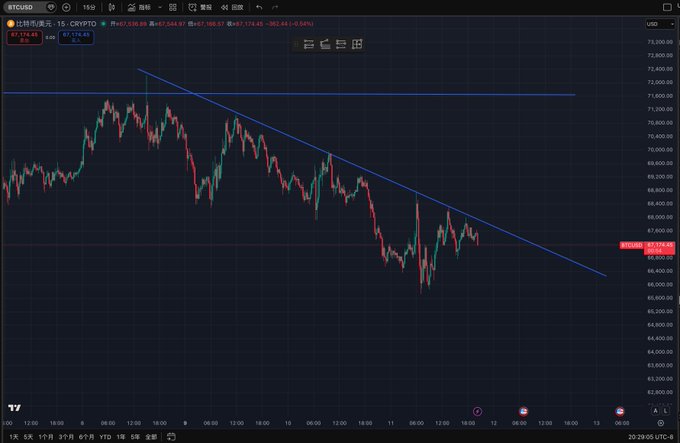The height and width of the screenshot is (443, 680).
Task: Select the 1个月 time range
Action: (46, 437)
